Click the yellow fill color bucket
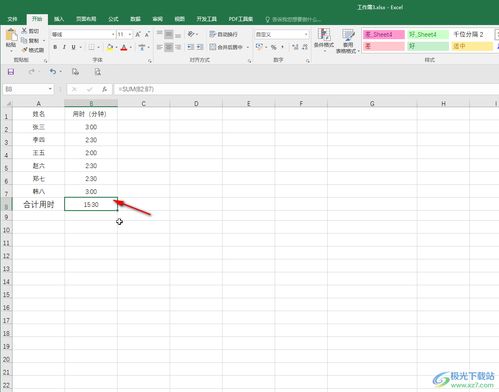Viewport: 499px width, 392px height. tap(110, 47)
